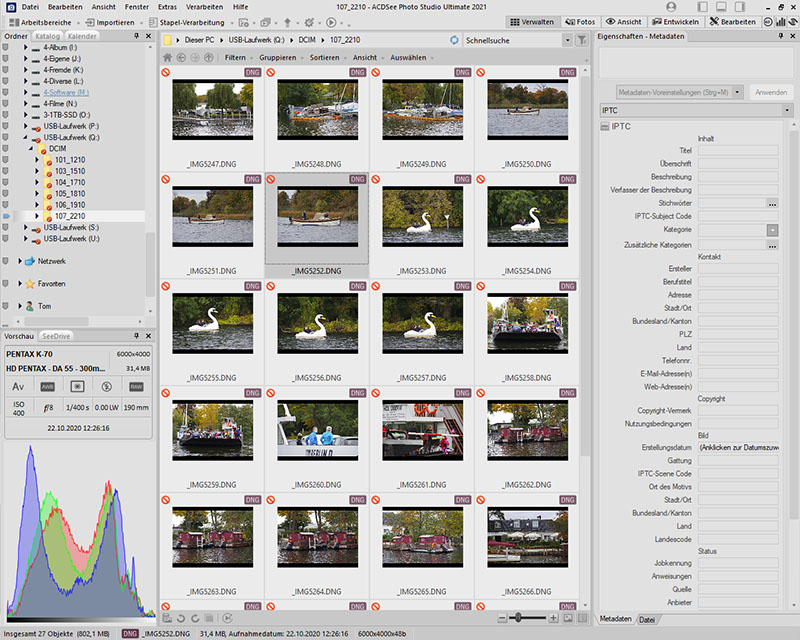Screen dimensions: 800x640
Task: Rotate left using the bottom toolbar icon
Action: coord(181,619)
